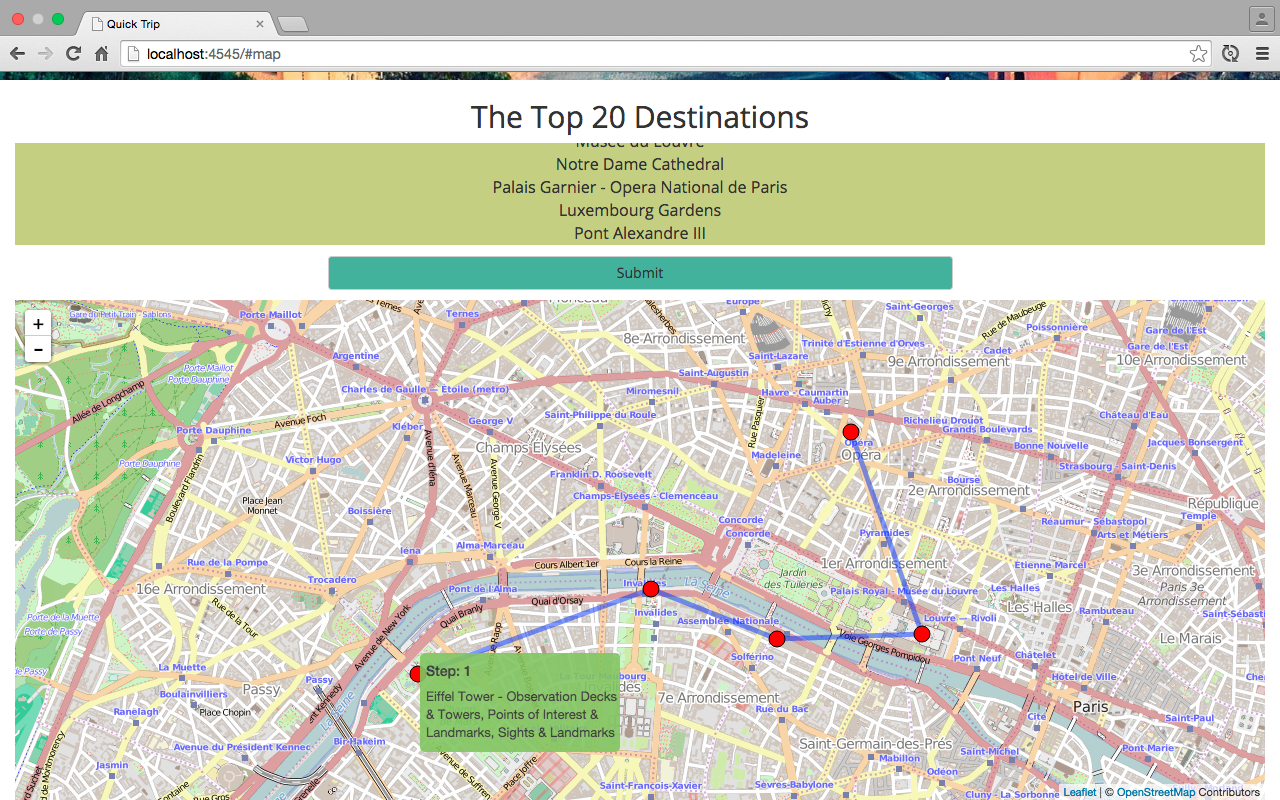
Task: Click the Le Marais map label
Action: 1190,637
